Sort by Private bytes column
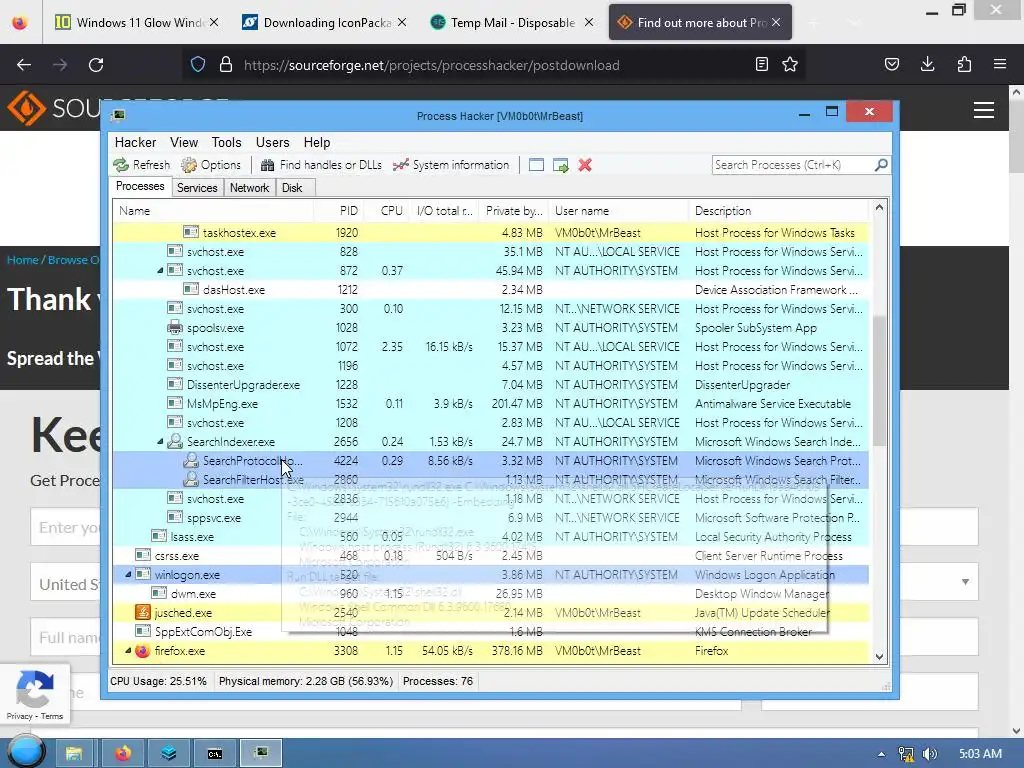Screen dimensions: 1024x768 pos(513,211)
